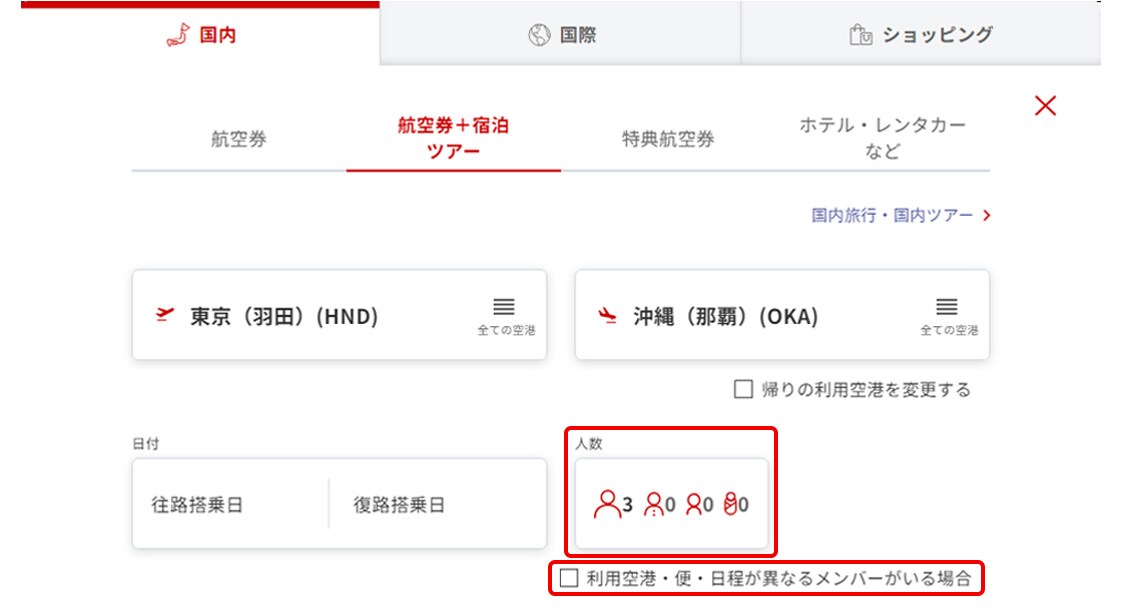This screenshot has height=612, width=1121.
Task: Switch to the 国際 tab
Action: coord(561,35)
